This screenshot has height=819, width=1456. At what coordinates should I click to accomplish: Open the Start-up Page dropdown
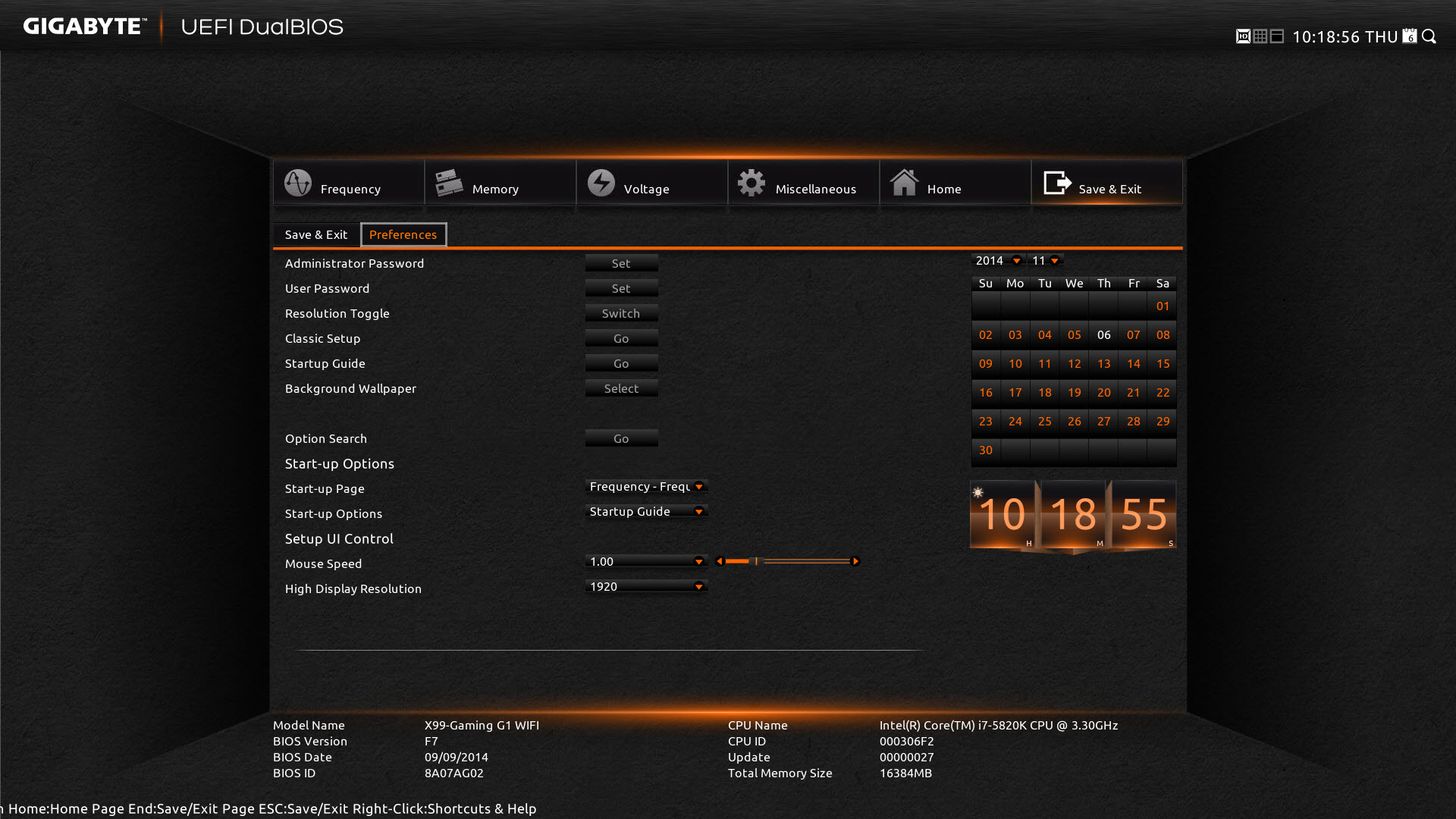pos(647,486)
